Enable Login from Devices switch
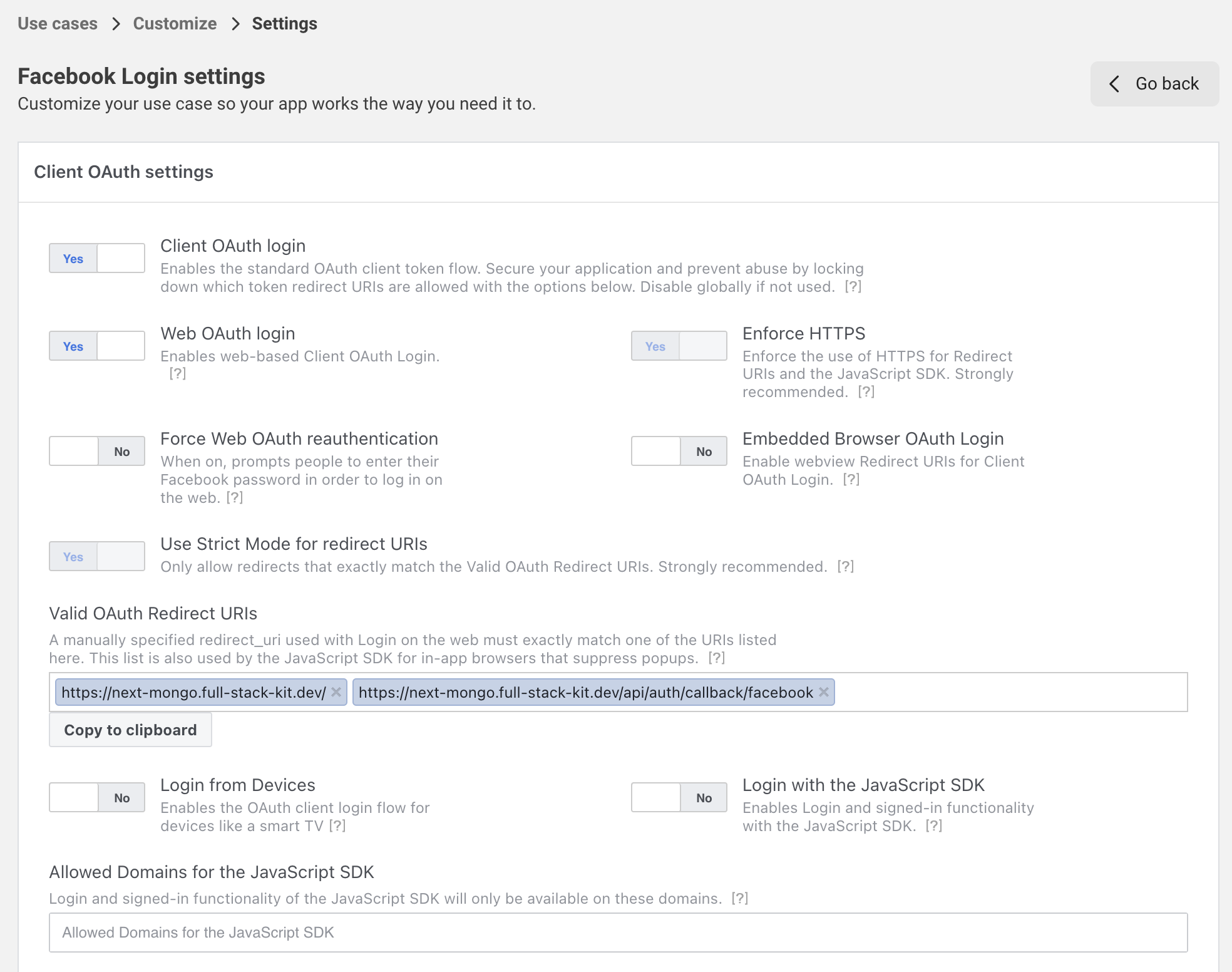 click(97, 797)
